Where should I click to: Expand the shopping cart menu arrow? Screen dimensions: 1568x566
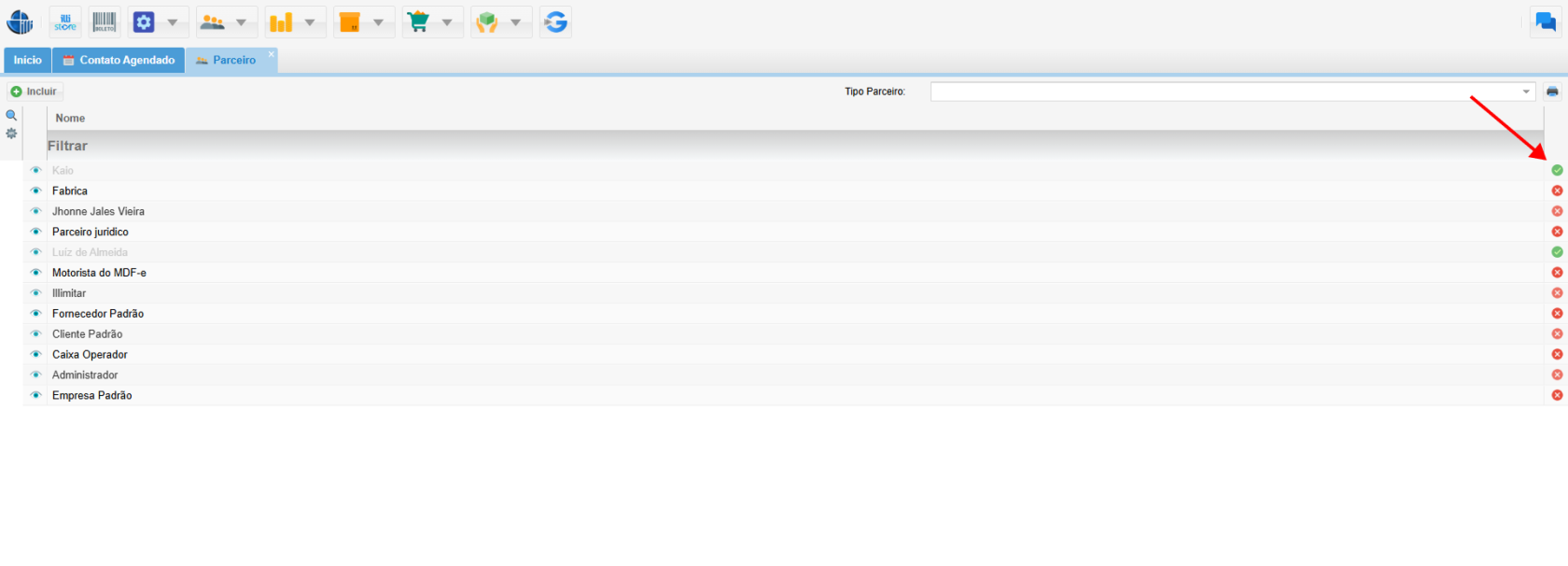click(x=447, y=22)
